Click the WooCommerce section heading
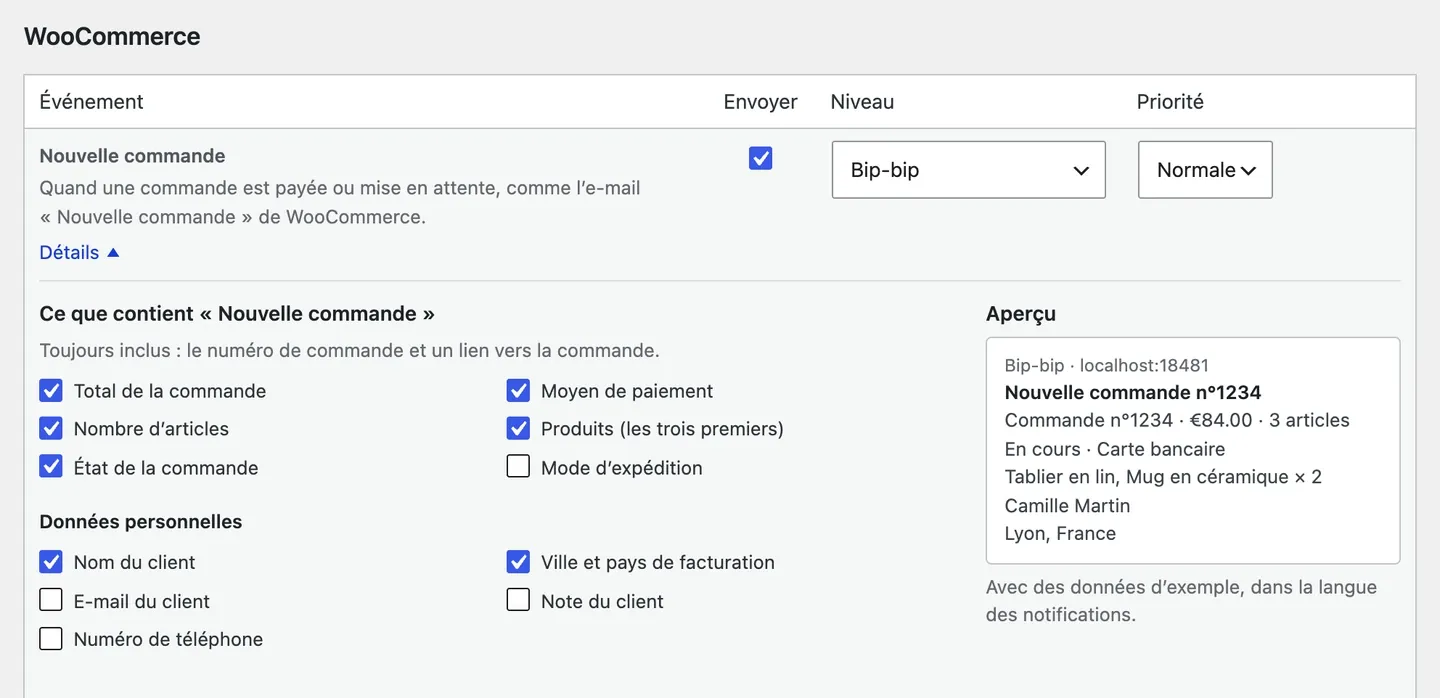 (112, 37)
